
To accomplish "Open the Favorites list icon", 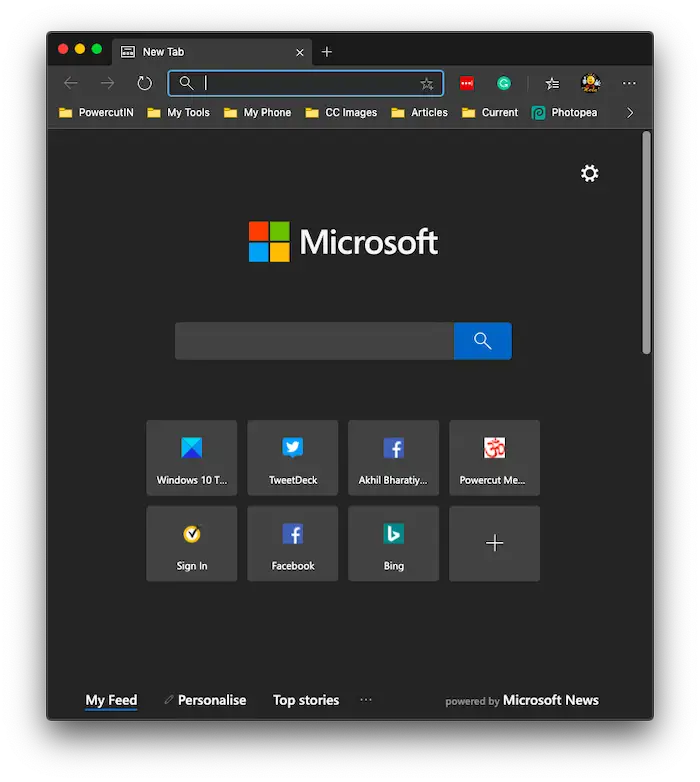I will point(552,84).
